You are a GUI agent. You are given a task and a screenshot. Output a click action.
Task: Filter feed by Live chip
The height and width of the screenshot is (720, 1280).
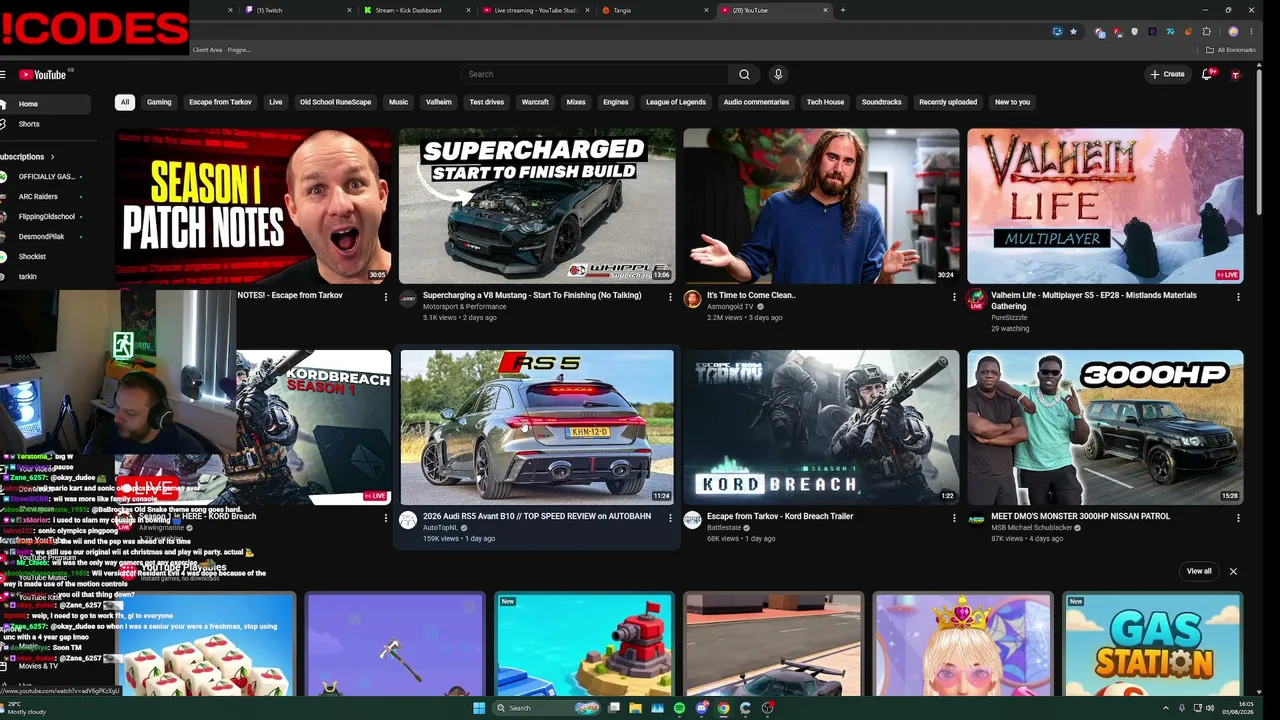(276, 102)
